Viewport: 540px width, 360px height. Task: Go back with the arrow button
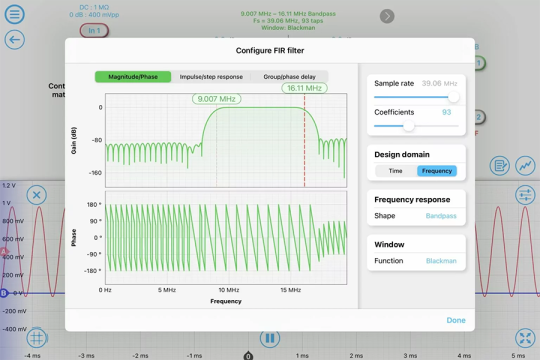(x=14, y=40)
